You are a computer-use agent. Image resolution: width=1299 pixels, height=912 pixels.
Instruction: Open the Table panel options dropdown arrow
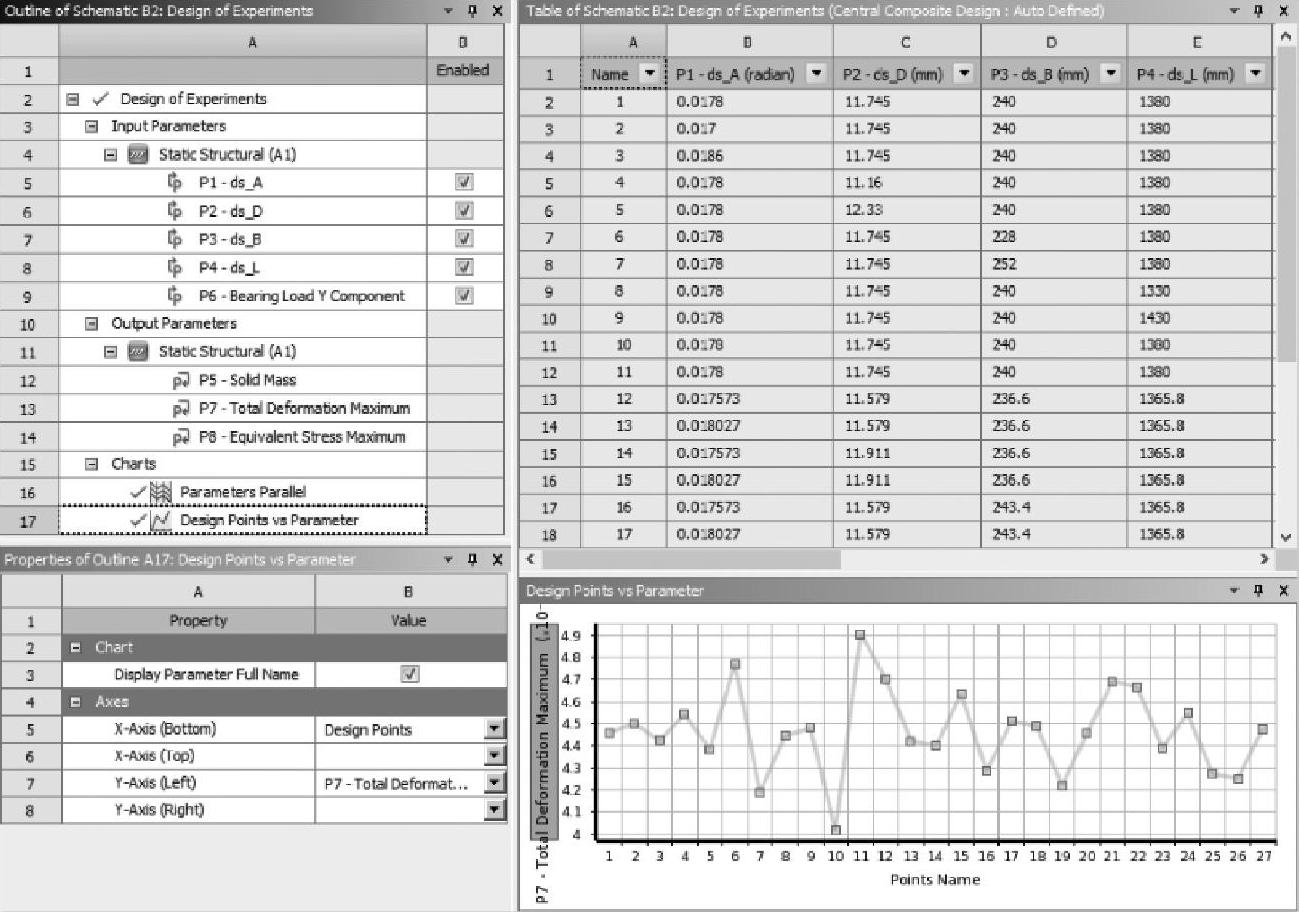tap(1236, 11)
